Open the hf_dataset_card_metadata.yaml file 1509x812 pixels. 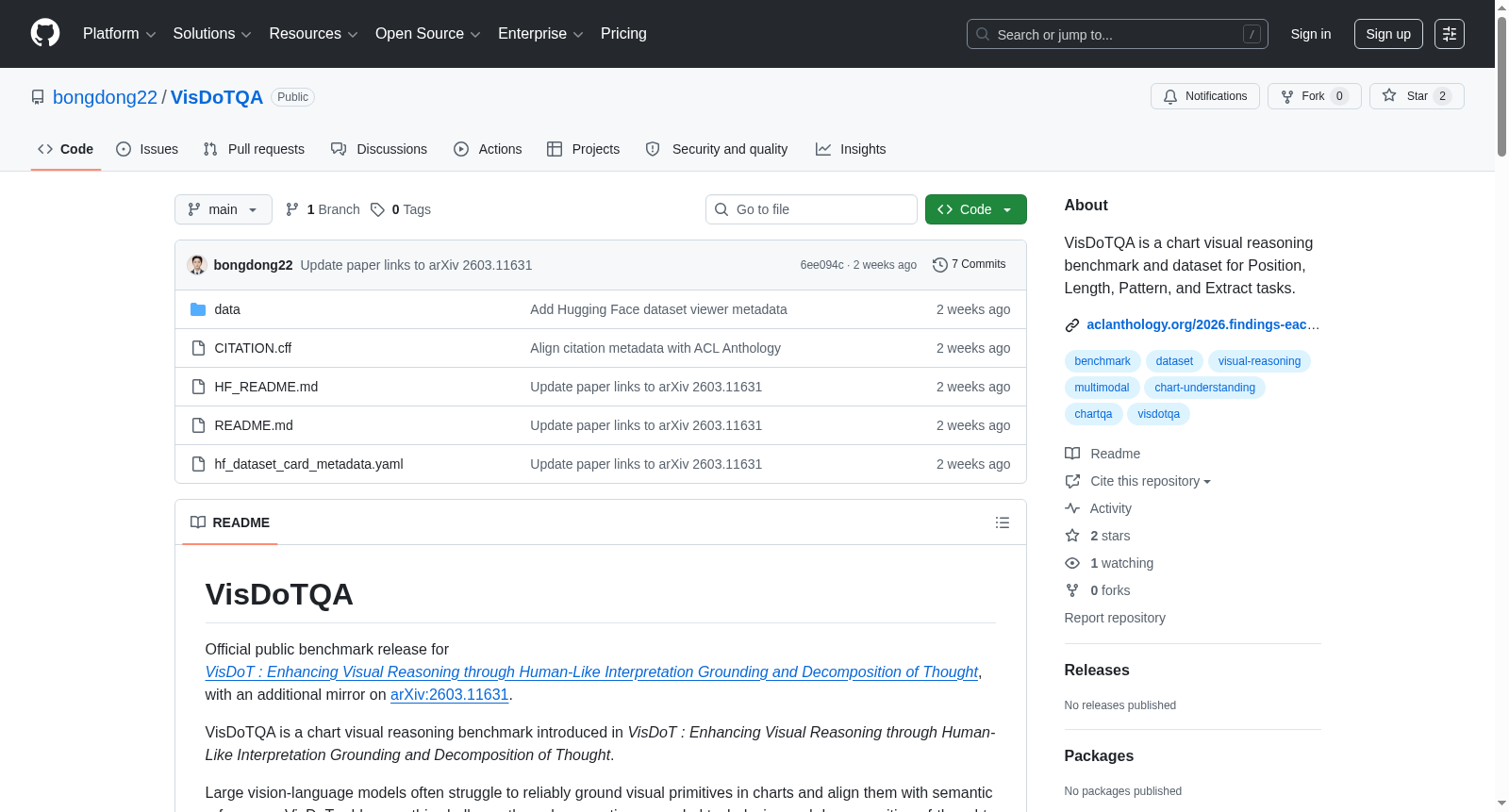(x=309, y=464)
